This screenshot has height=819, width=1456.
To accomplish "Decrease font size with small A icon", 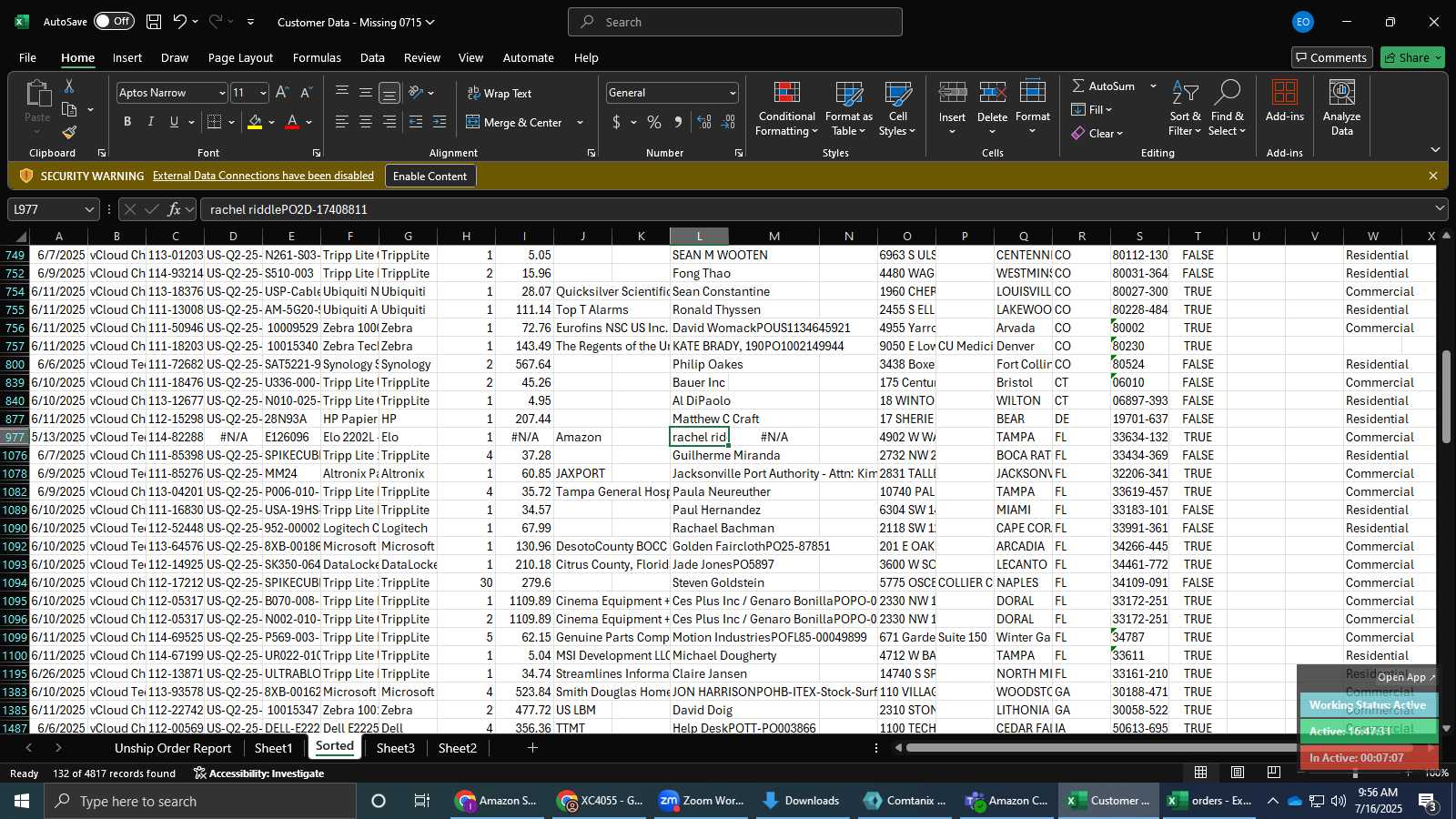I will (x=306, y=93).
